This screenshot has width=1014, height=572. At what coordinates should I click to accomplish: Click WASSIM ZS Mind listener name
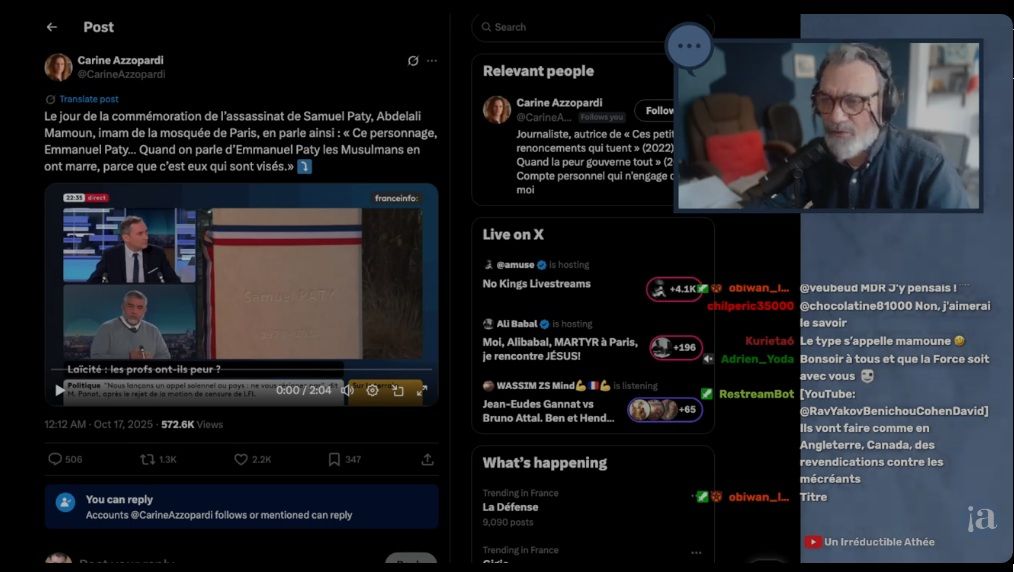pos(535,386)
